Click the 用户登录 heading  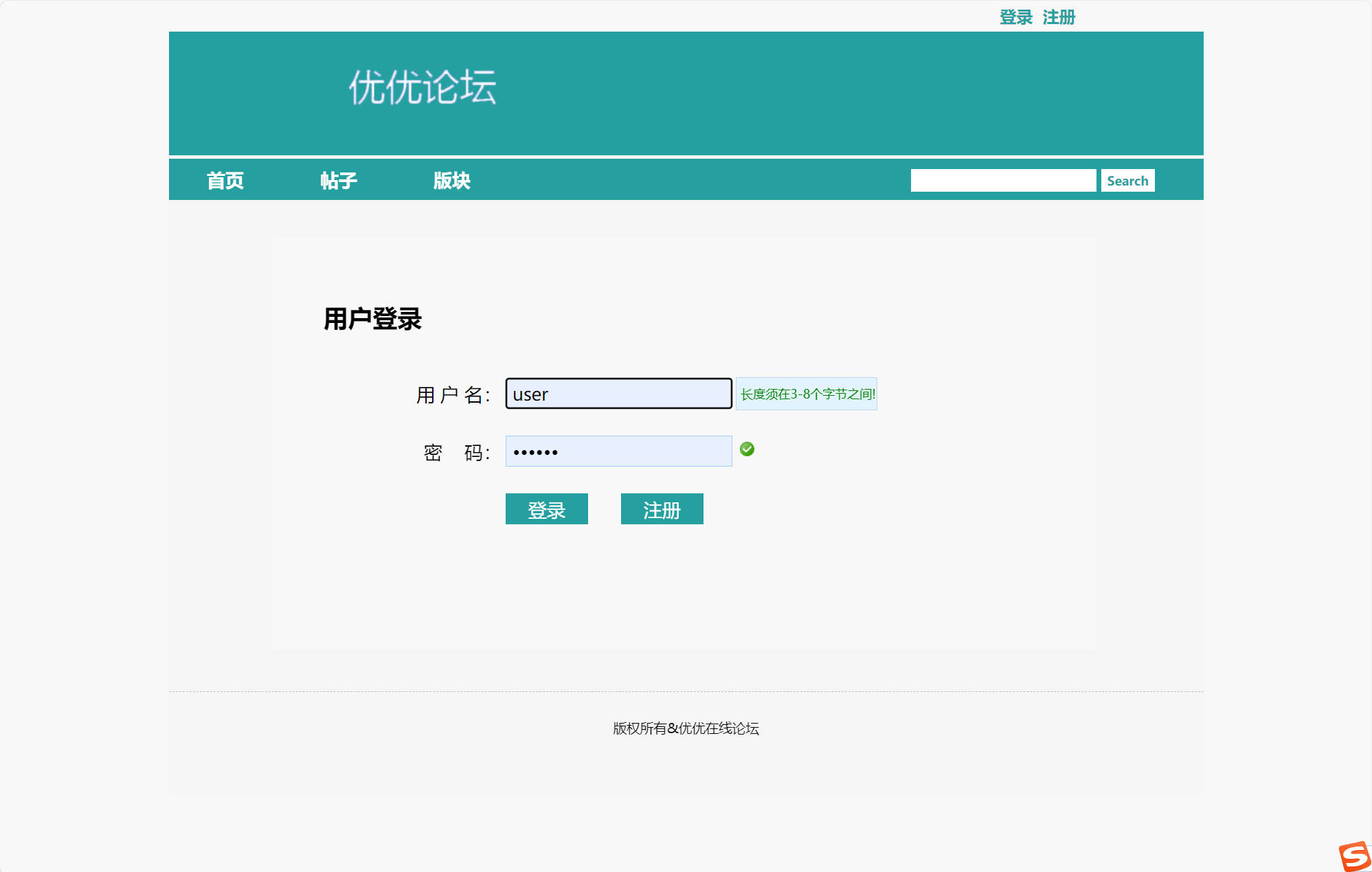373,318
